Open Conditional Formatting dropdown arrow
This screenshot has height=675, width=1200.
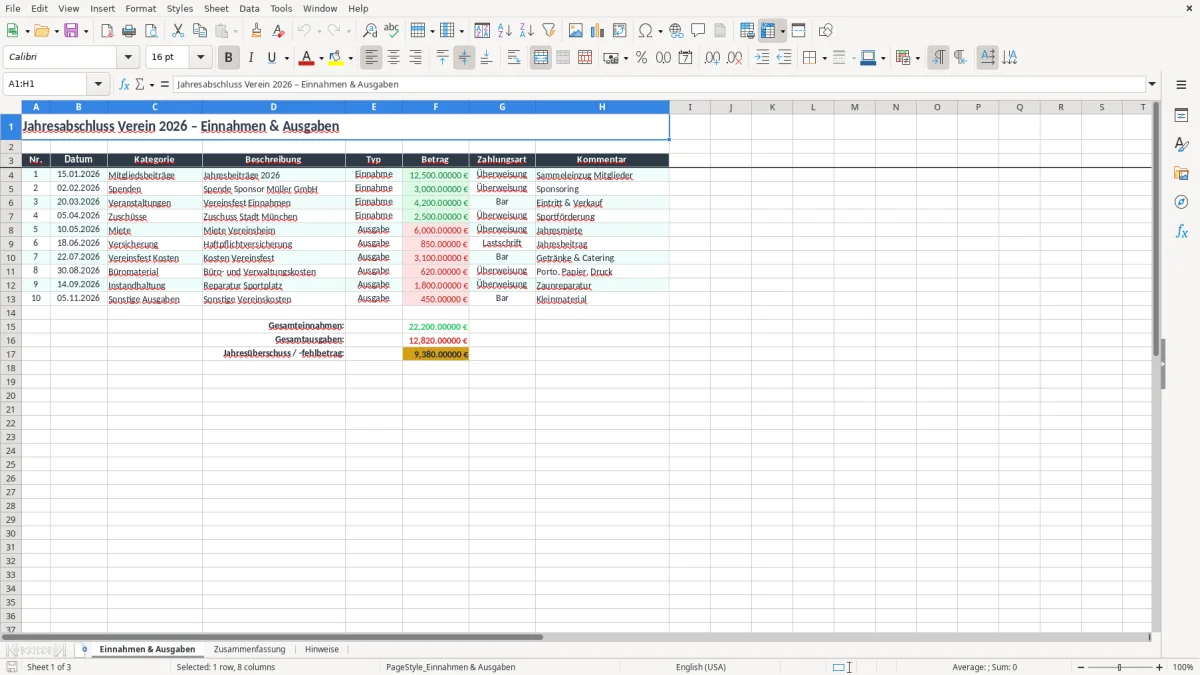point(917,58)
